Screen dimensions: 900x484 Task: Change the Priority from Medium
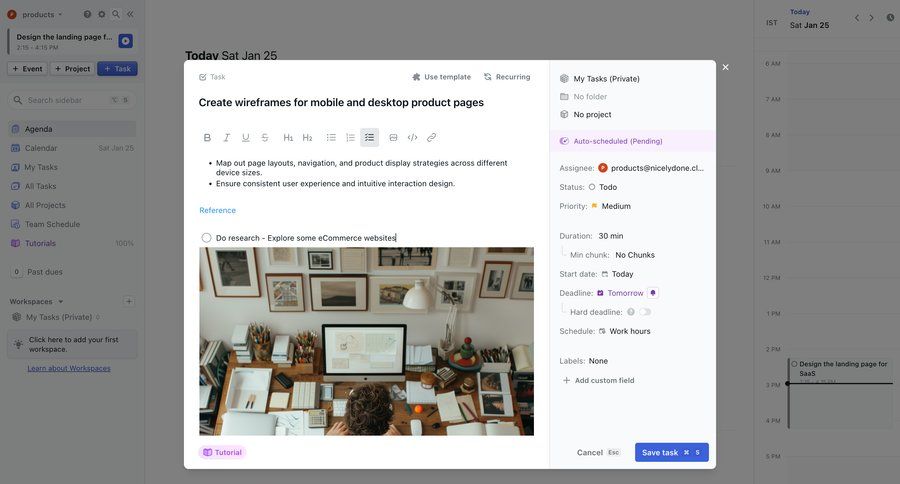[x=611, y=206]
